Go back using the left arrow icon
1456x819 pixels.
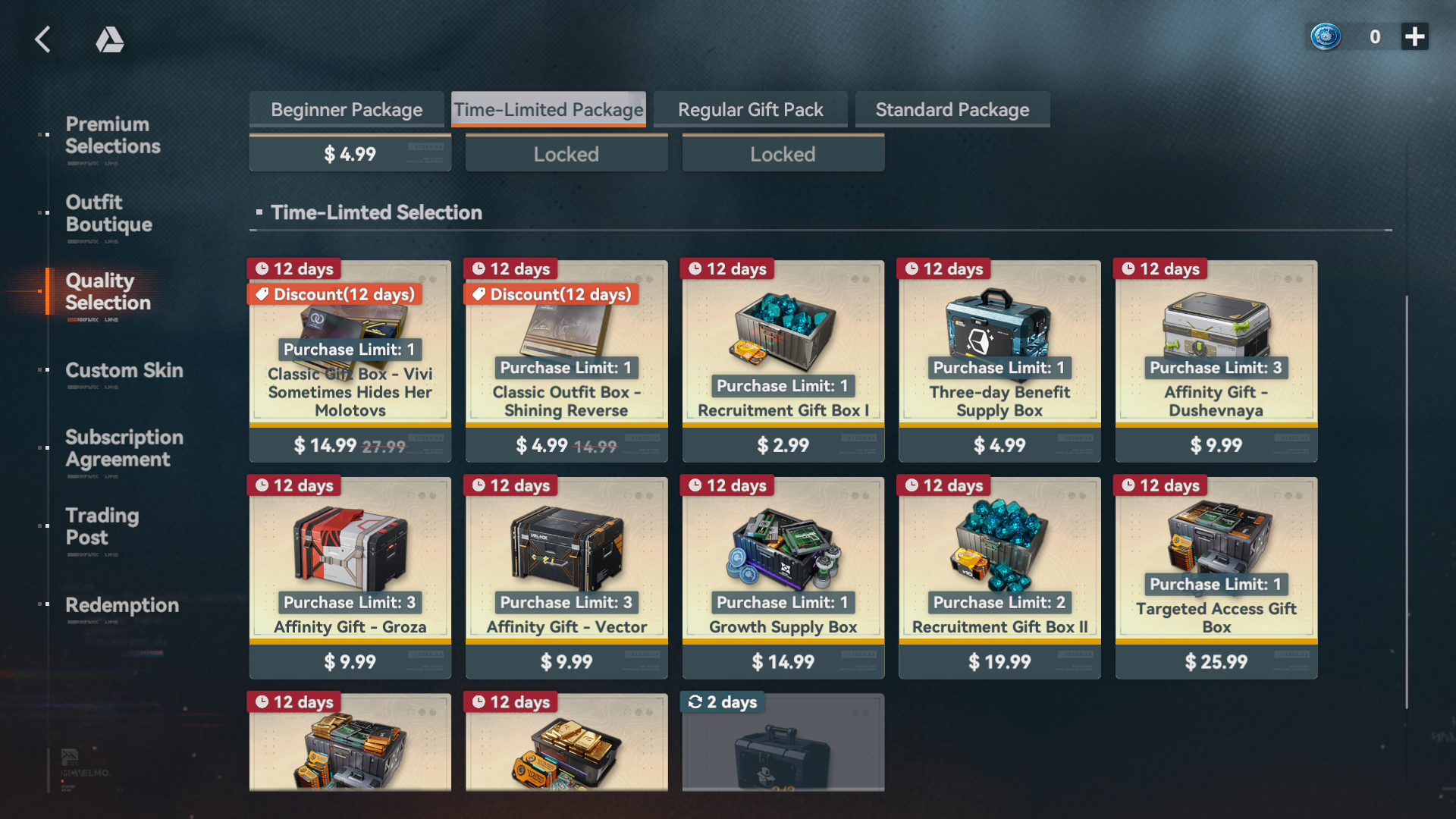pos(43,39)
